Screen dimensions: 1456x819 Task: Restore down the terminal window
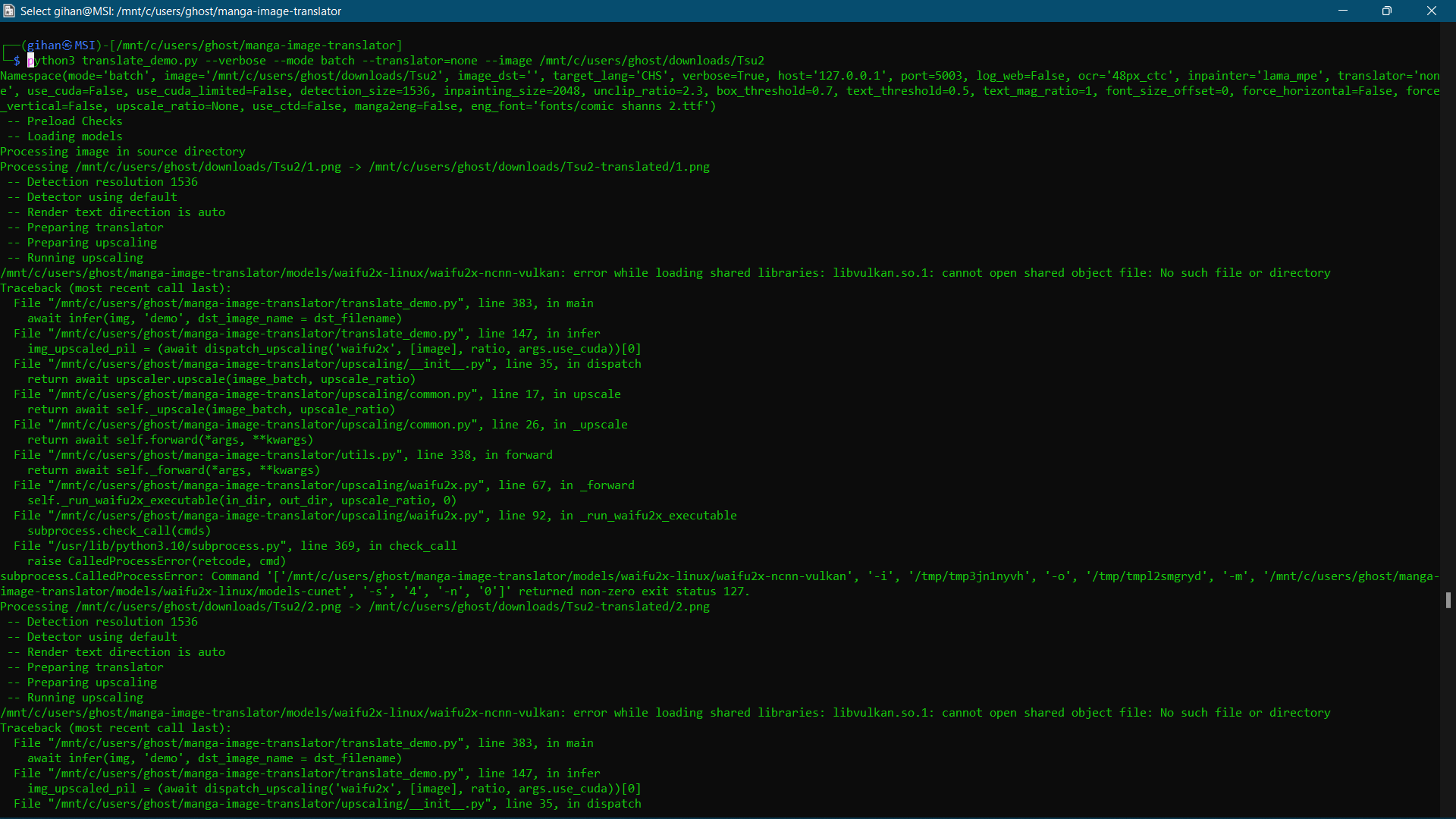pyautogui.click(x=1387, y=11)
